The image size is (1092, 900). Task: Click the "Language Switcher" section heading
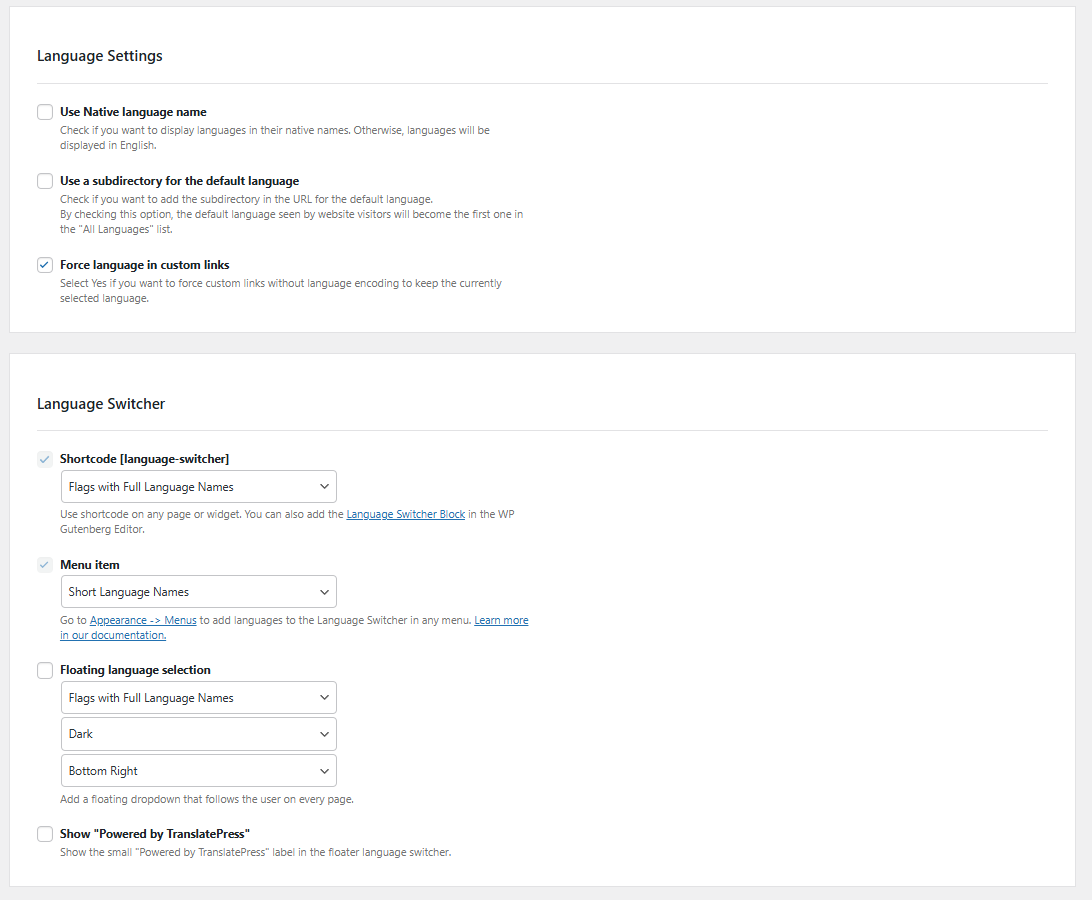101,404
